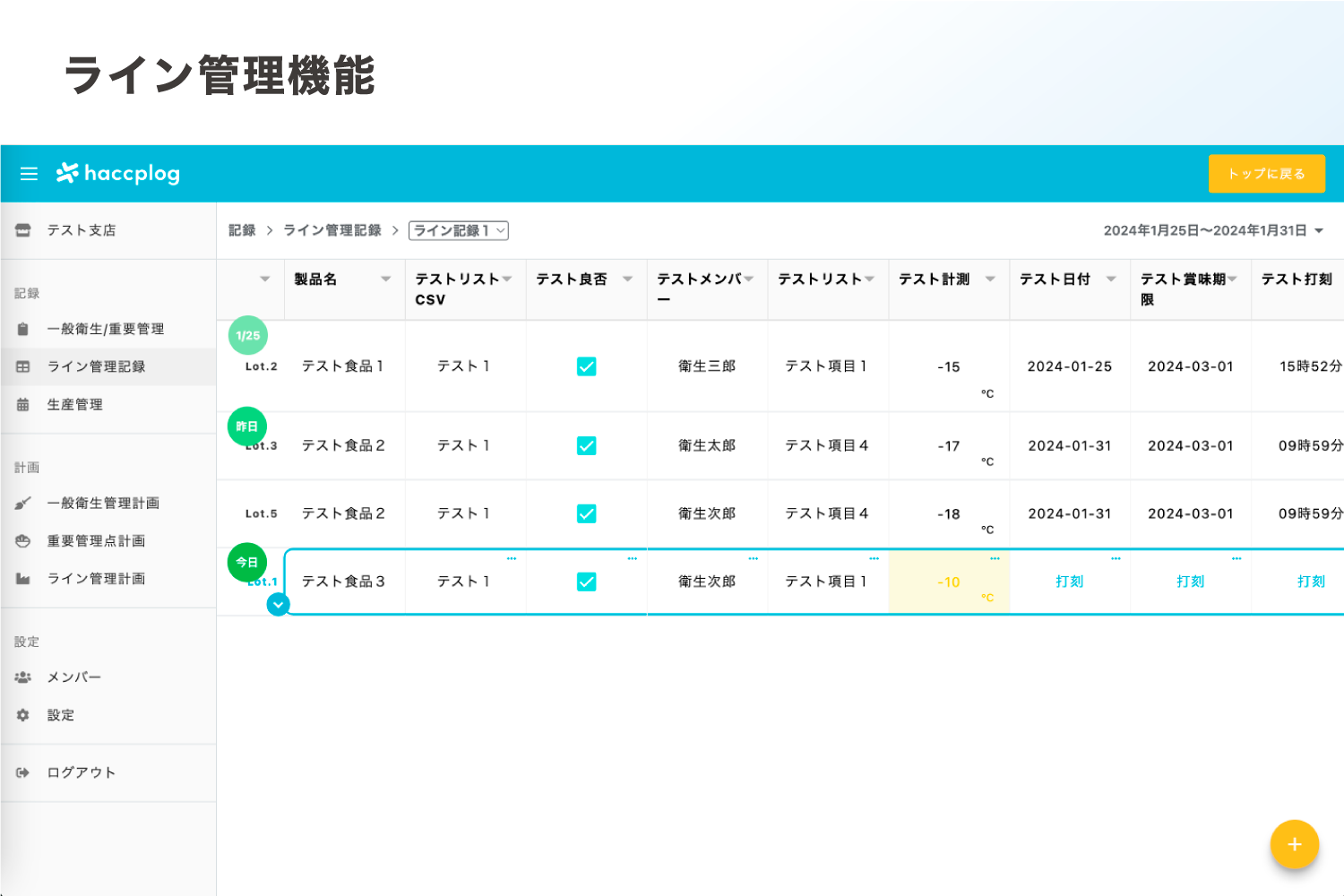This screenshot has height=896, width=1344.
Task: Open 一般衛生管理計画 from the sidebar
Action: coord(108,503)
